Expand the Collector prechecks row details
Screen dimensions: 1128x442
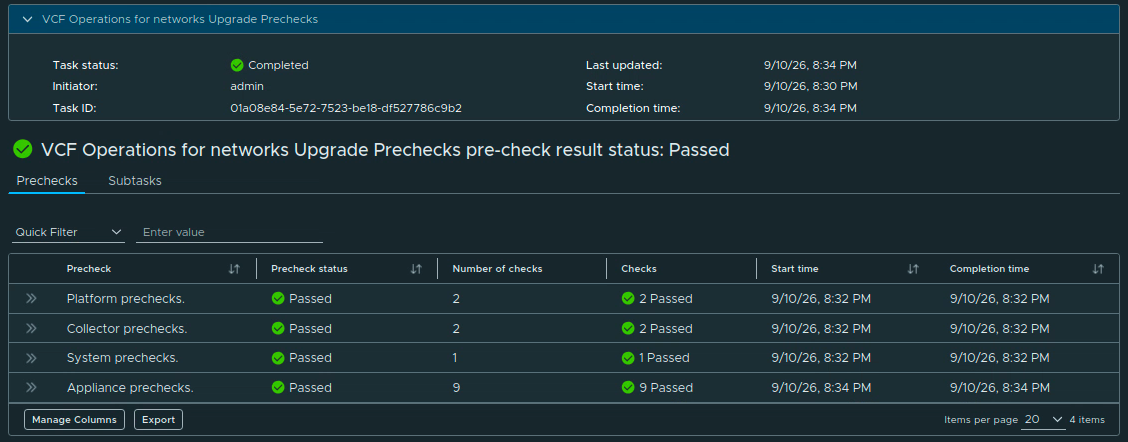(x=31, y=328)
